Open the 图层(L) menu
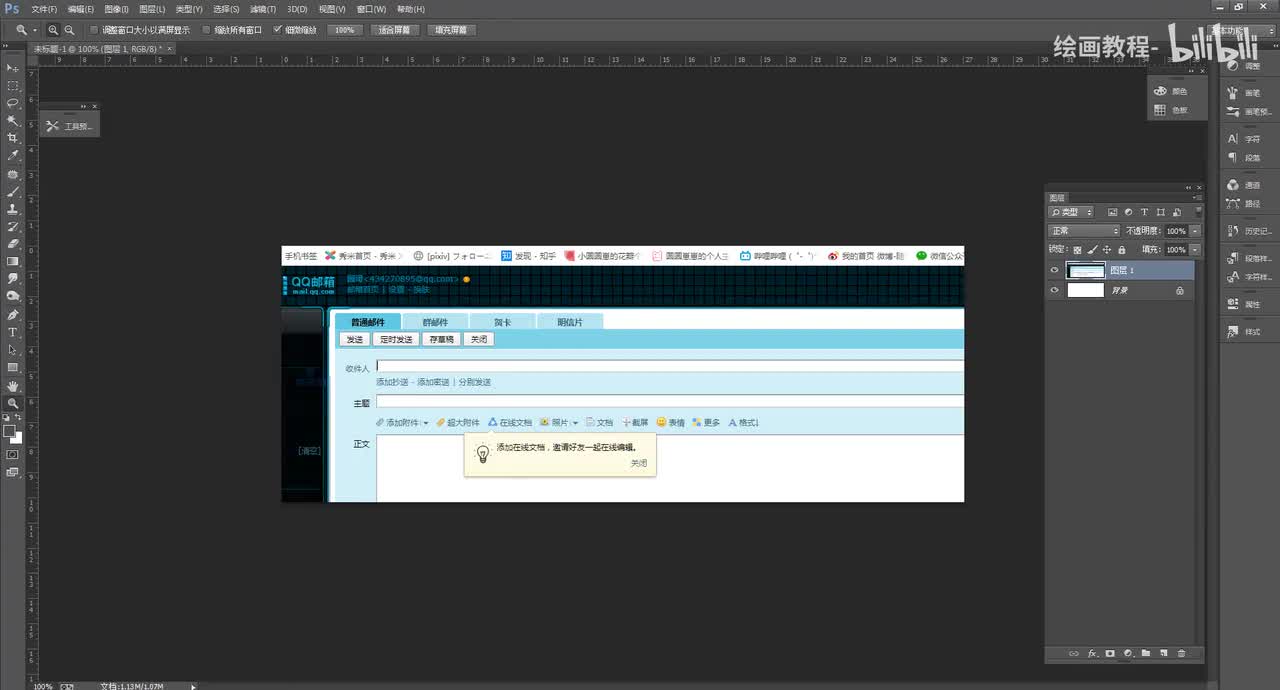1280x690 pixels. click(152, 9)
